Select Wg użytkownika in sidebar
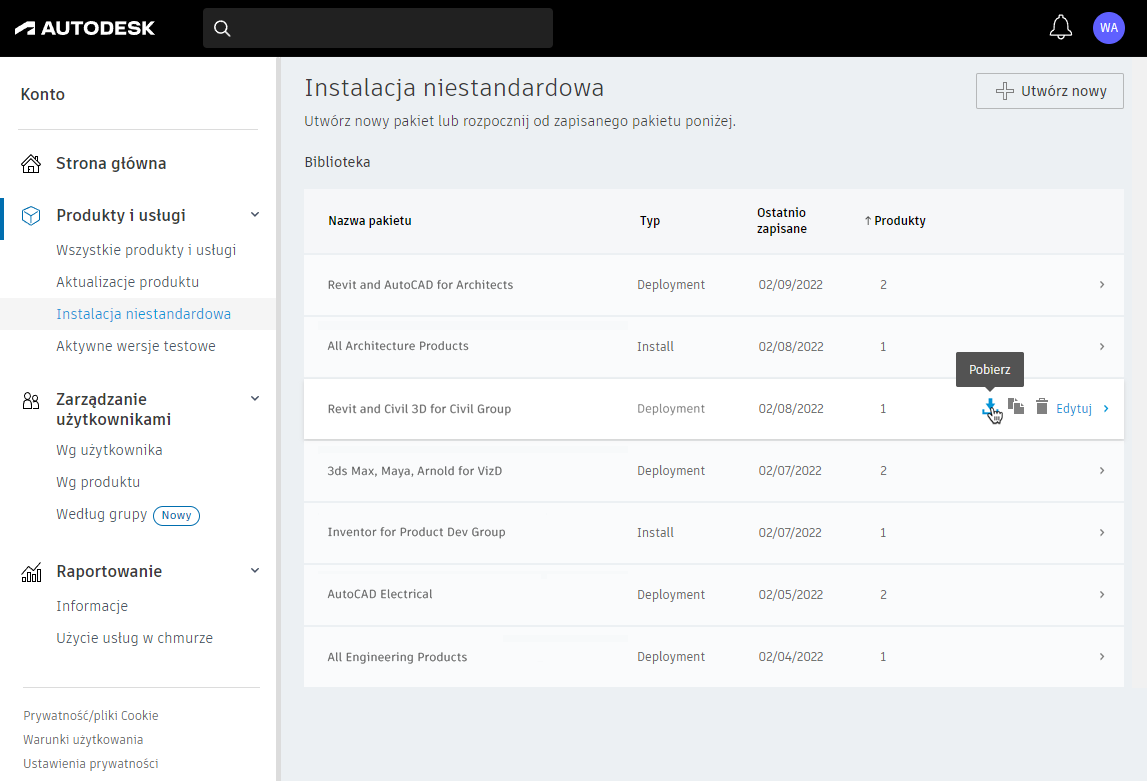The width and height of the screenshot is (1147, 781). pos(109,450)
